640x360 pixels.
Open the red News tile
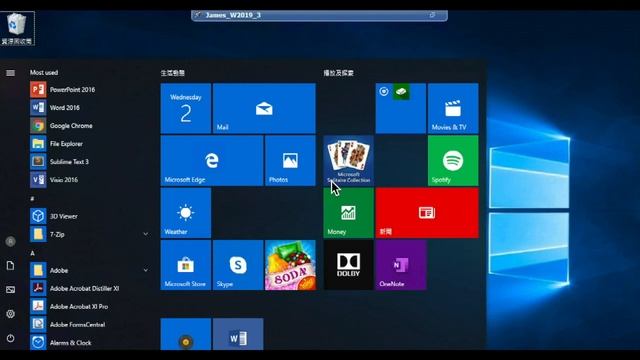tap(427, 213)
